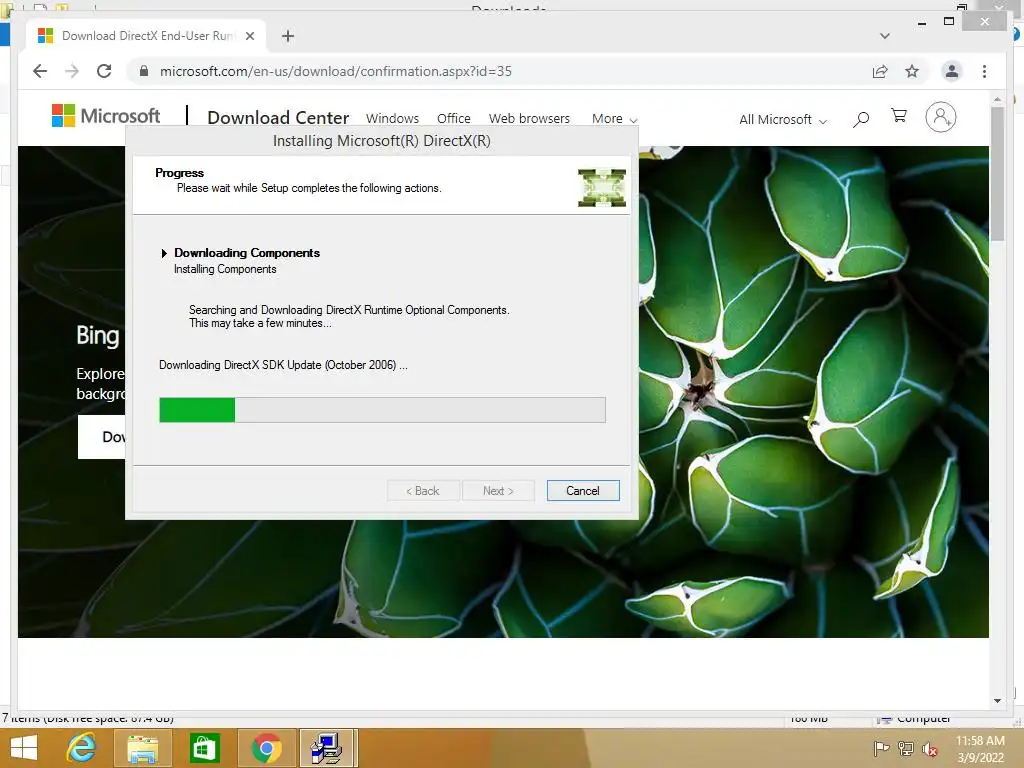
Task: Open the Web browsers menu item
Action: coord(529,118)
